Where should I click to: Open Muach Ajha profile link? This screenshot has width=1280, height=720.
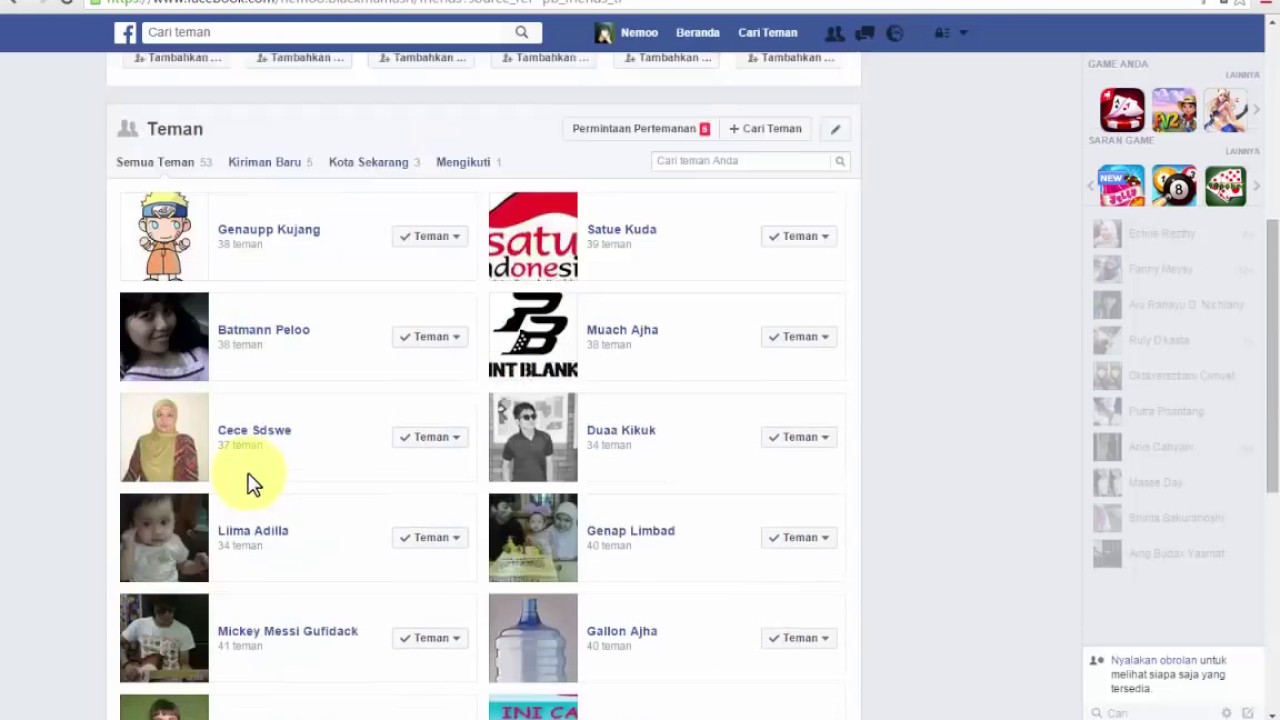(622, 330)
